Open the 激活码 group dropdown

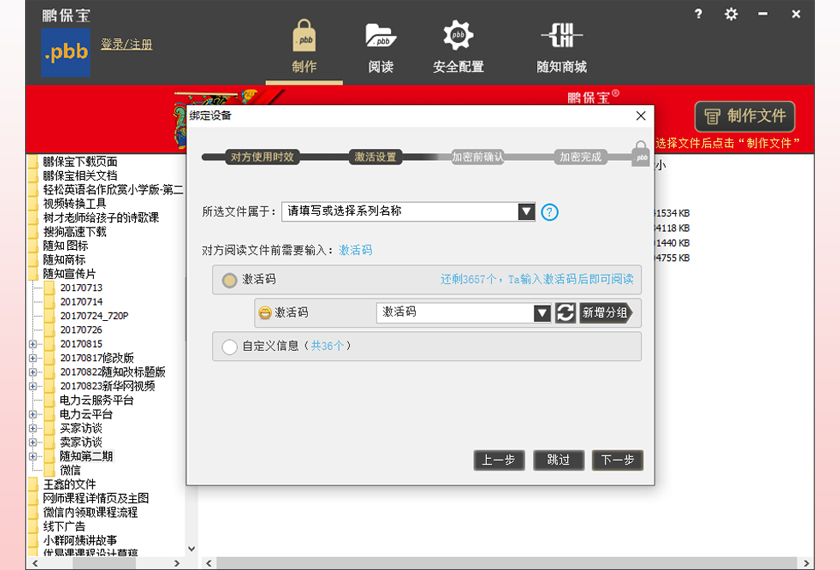point(542,313)
